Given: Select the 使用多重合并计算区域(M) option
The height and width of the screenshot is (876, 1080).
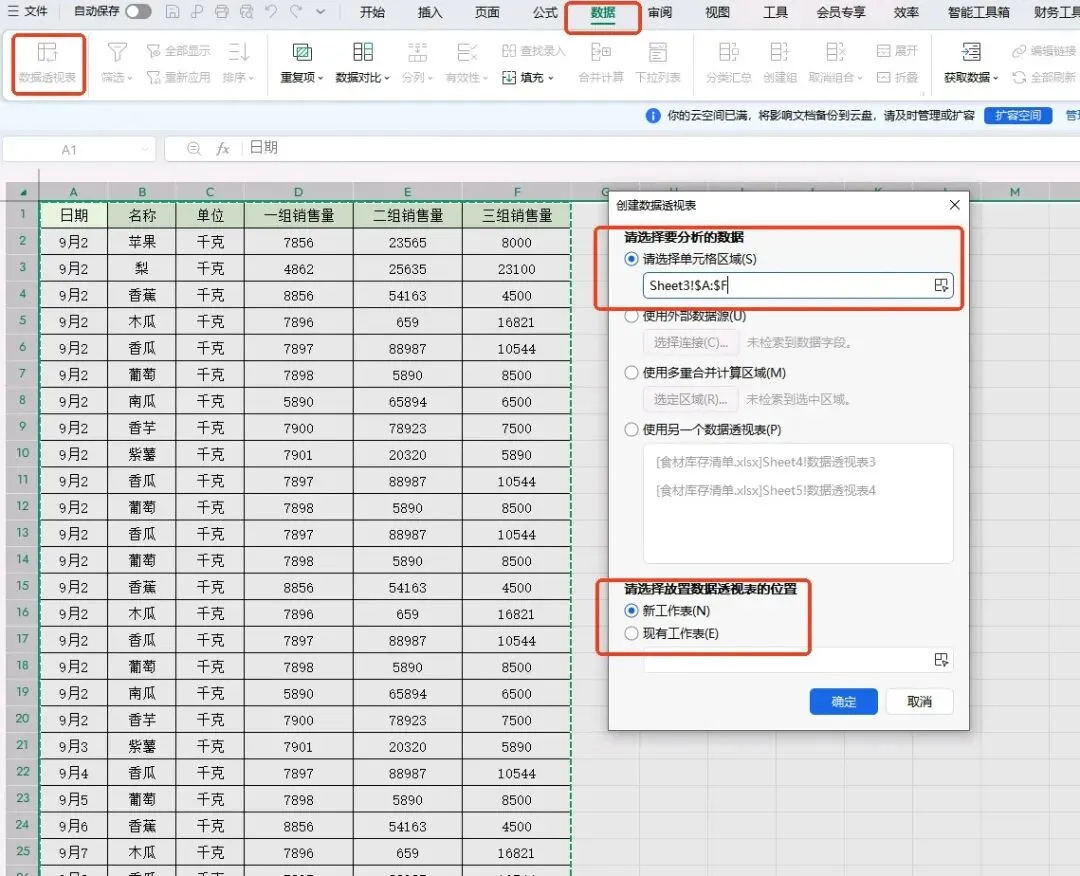Looking at the screenshot, I should pos(631,373).
